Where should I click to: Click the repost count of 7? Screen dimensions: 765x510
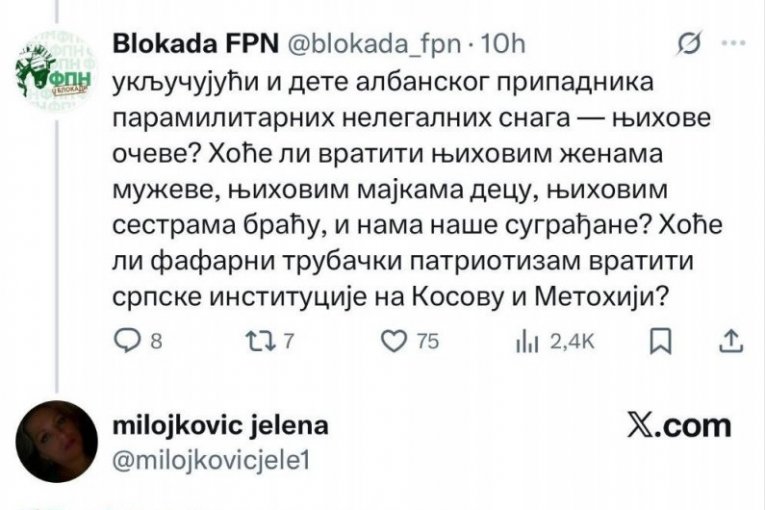[x=288, y=343]
